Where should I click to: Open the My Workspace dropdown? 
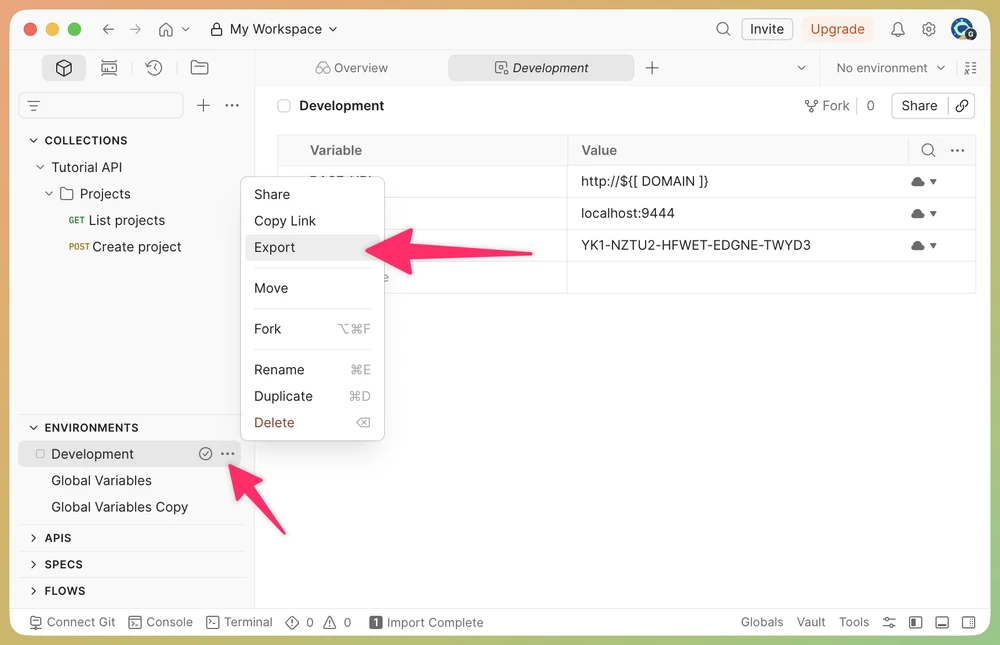coord(274,29)
